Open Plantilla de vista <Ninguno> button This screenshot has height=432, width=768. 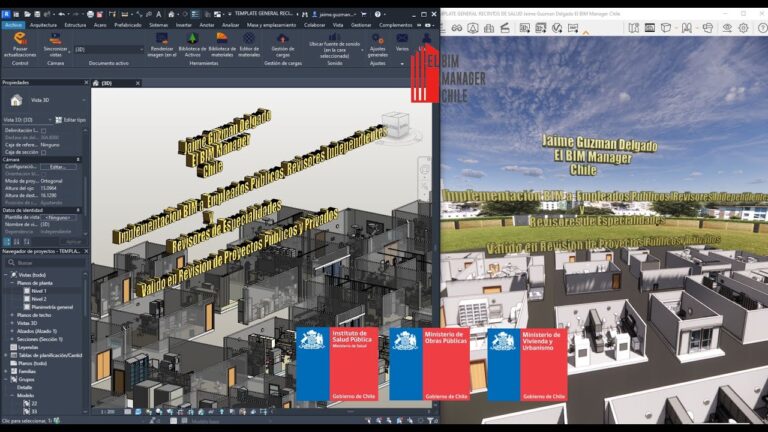pos(58,217)
